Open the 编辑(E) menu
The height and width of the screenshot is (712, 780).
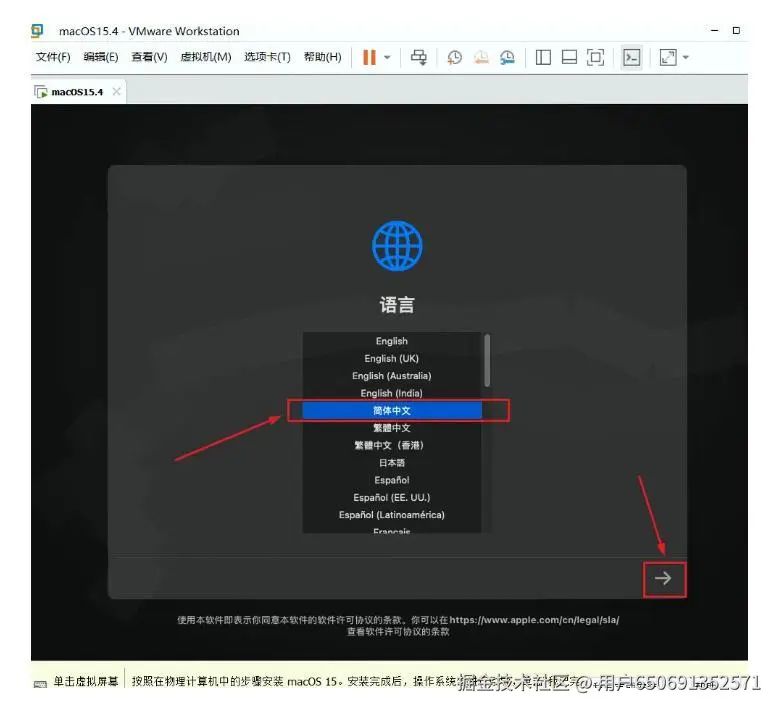(101, 57)
